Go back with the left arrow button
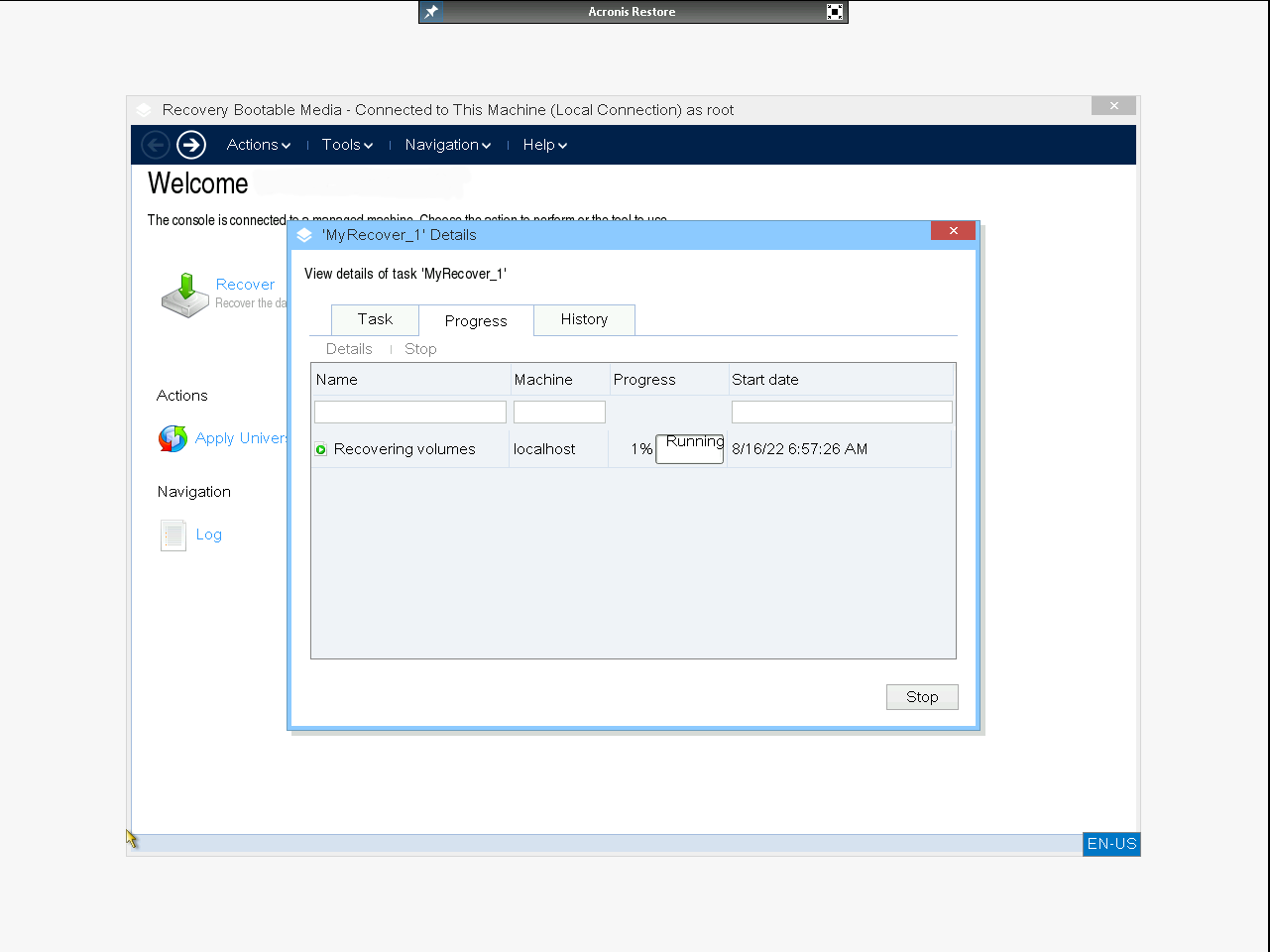This screenshot has width=1270, height=952. (x=156, y=145)
